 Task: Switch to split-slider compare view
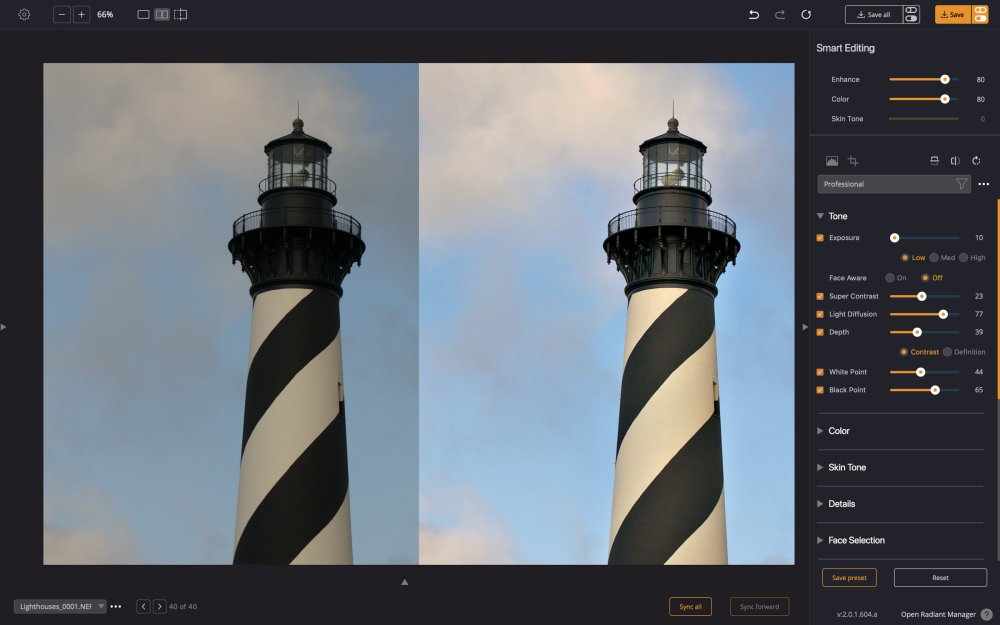(180, 14)
